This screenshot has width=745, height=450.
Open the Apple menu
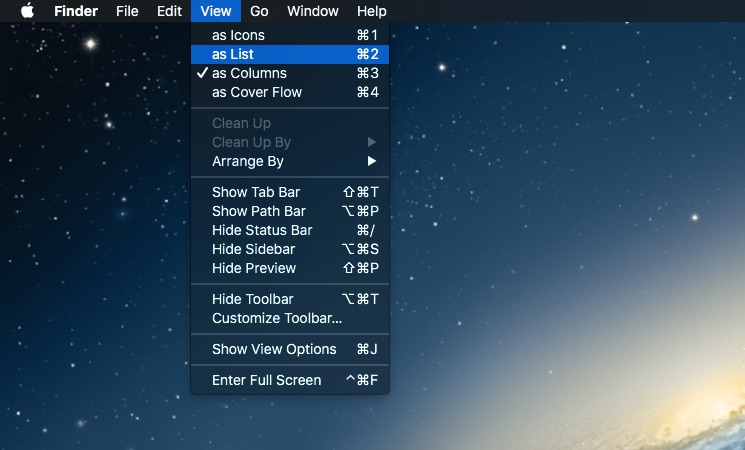point(28,10)
